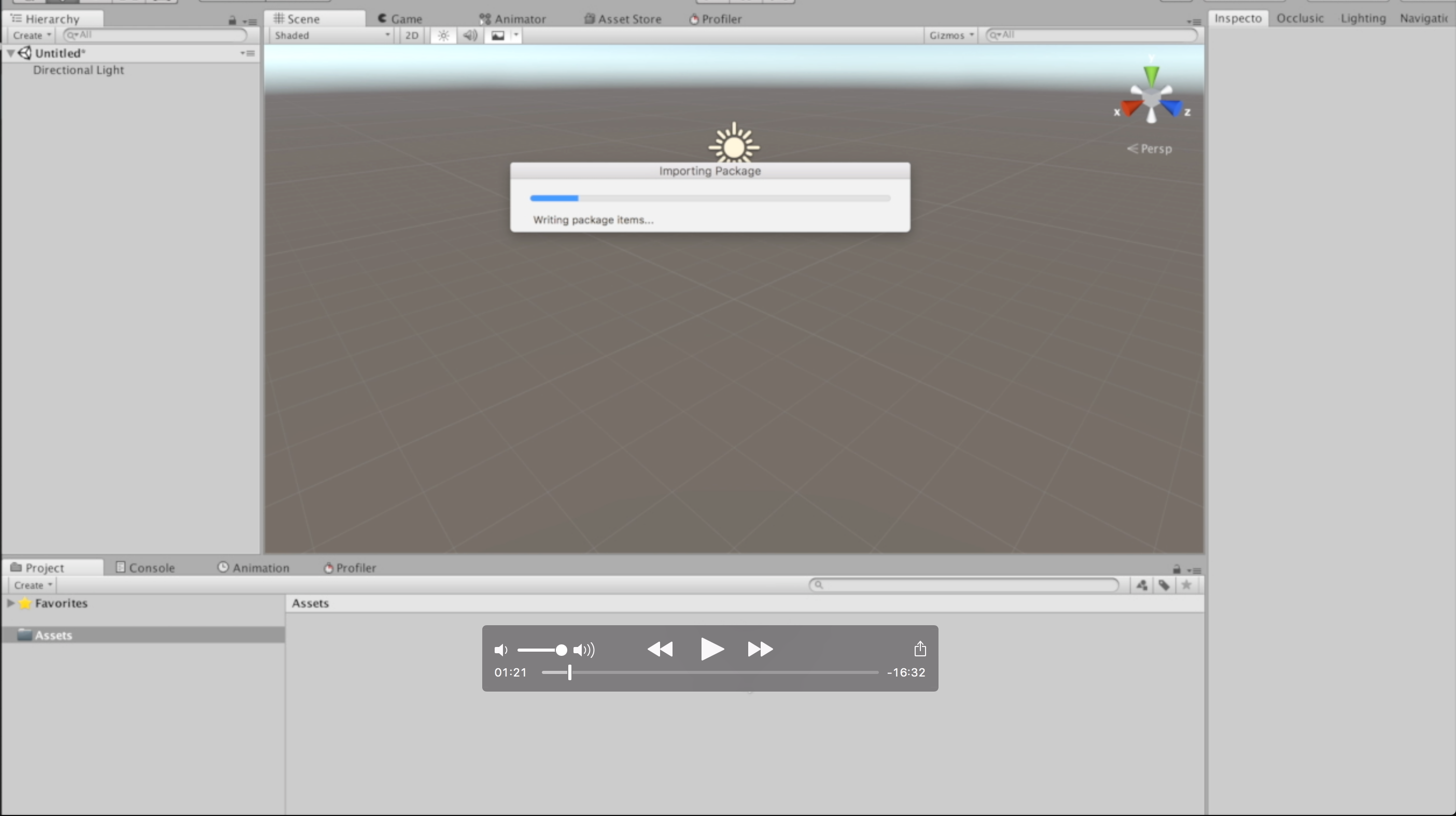The width and height of the screenshot is (1456, 816).
Task: Click the label tag icon in Project toolbar
Action: (x=1165, y=585)
